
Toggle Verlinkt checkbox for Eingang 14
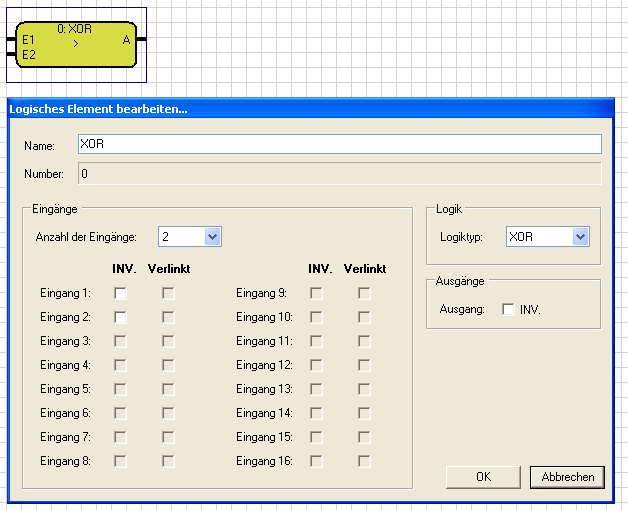pyautogui.click(x=364, y=413)
